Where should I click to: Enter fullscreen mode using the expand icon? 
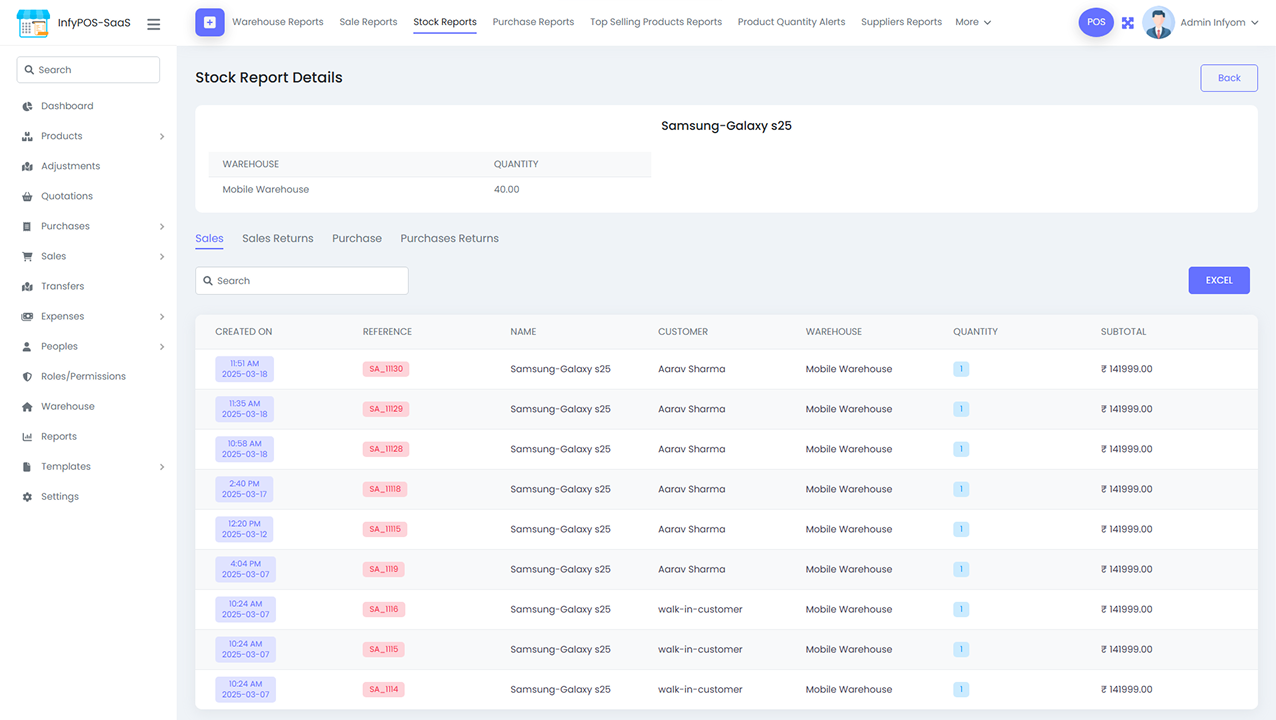(1128, 21)
